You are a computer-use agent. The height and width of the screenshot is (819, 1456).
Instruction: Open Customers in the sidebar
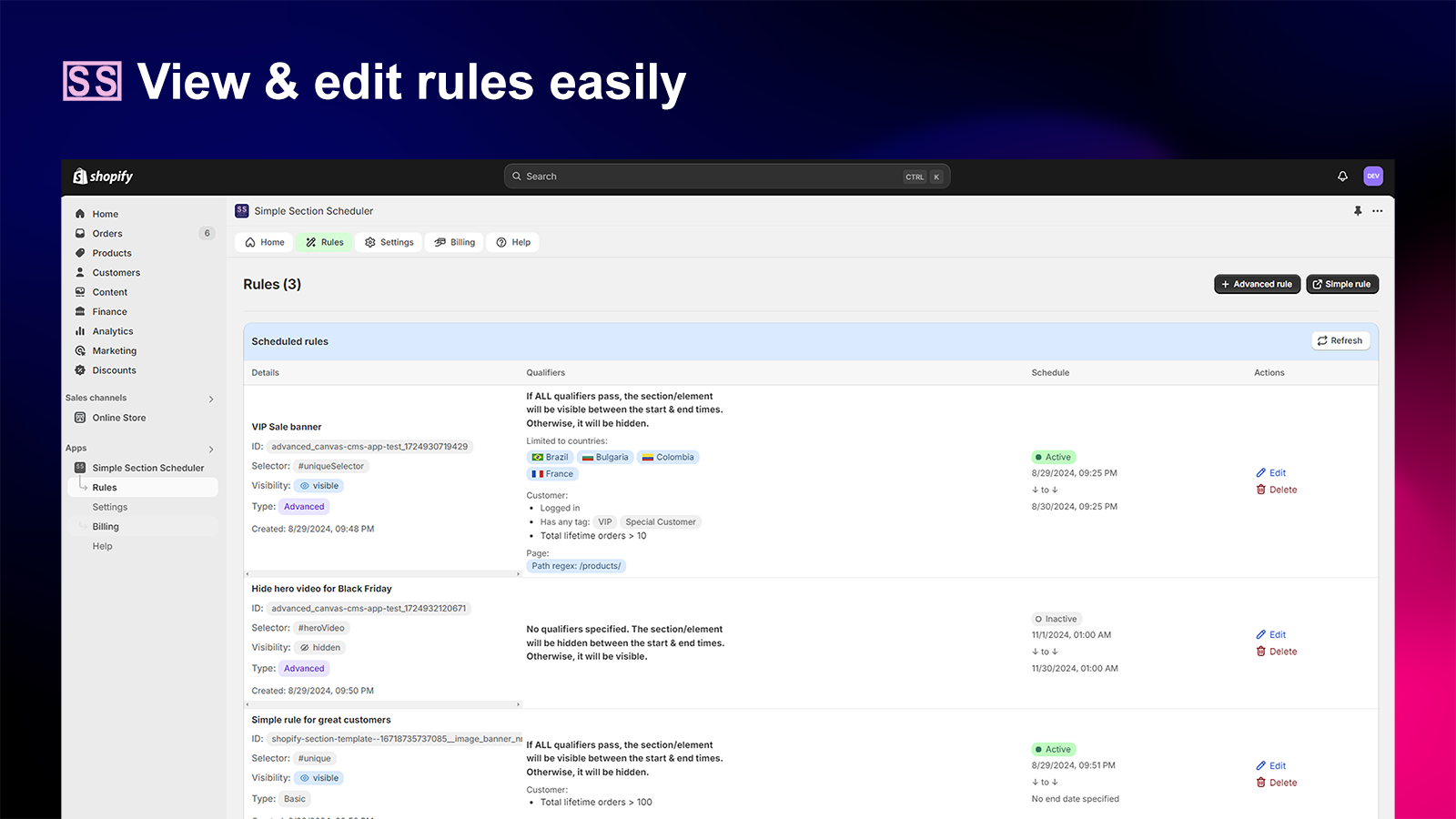(116, 273)
